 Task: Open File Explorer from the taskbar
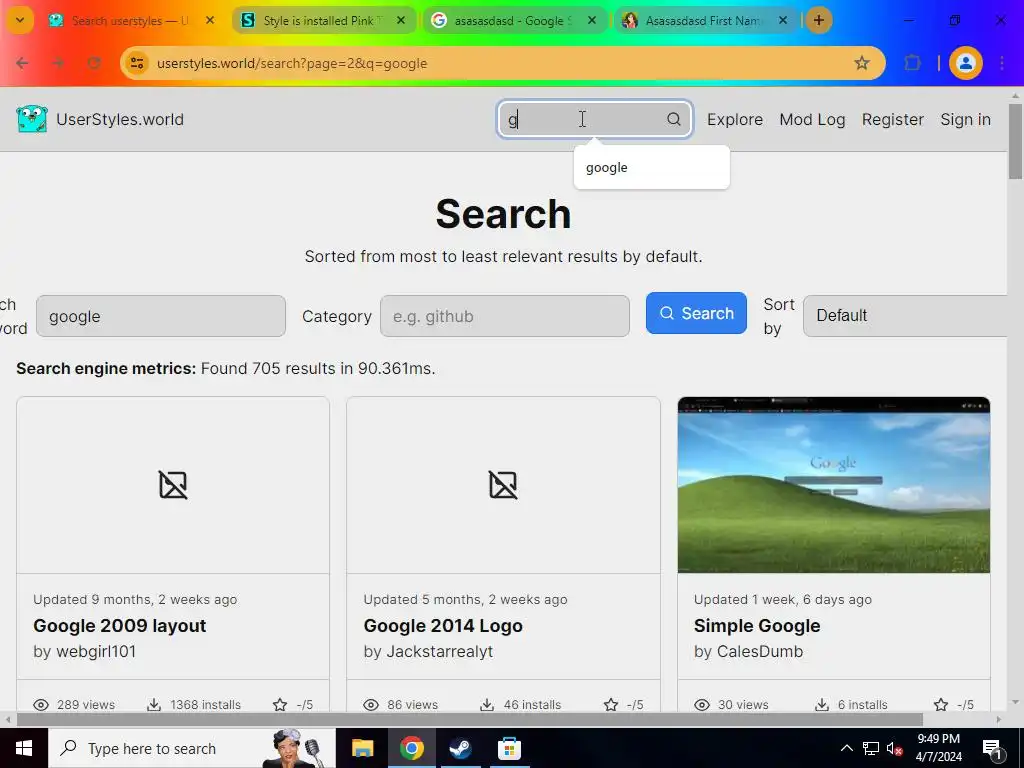[x=362, y=748]
